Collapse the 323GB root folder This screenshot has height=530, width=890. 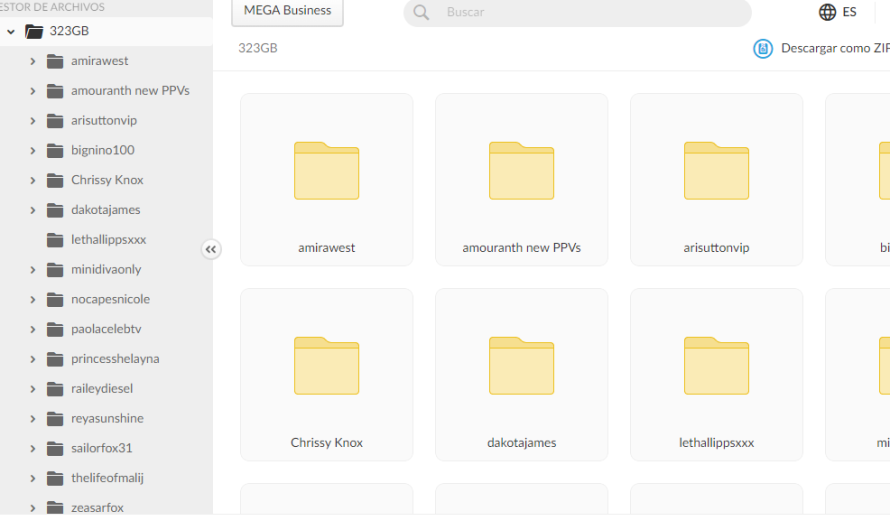pos(11,32)
